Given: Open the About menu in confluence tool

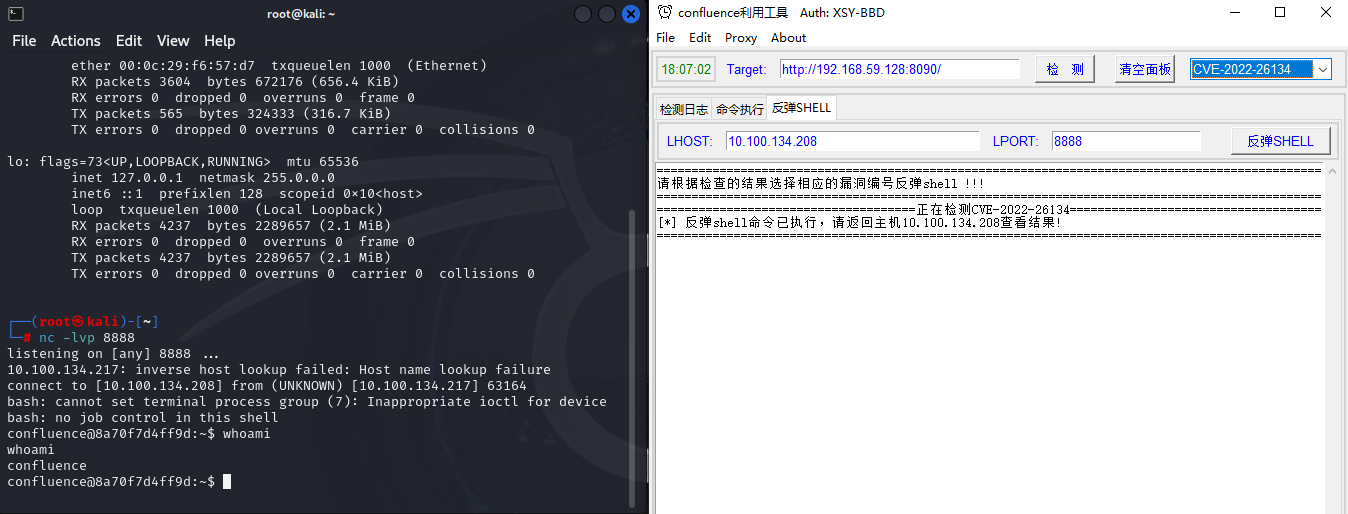Looking at the screenshot, I should click(x=788, y=38).
